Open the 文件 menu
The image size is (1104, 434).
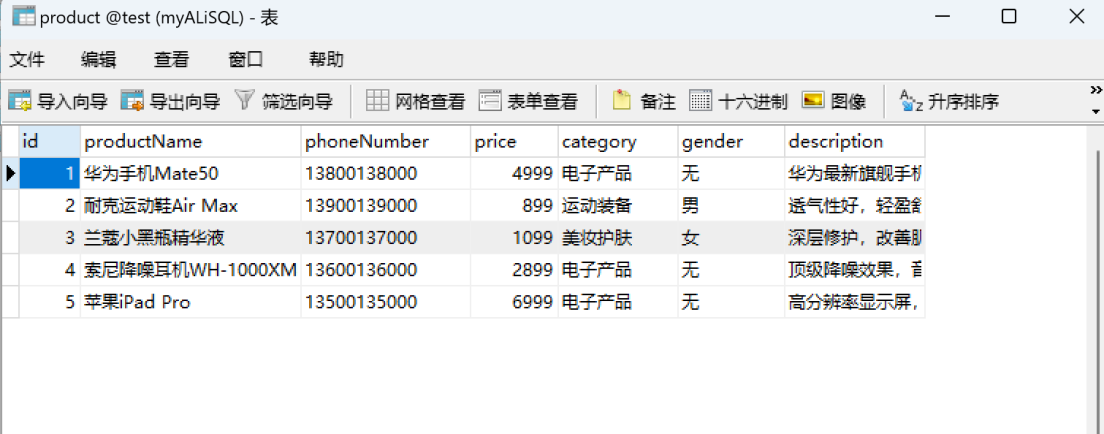(27, 60)
